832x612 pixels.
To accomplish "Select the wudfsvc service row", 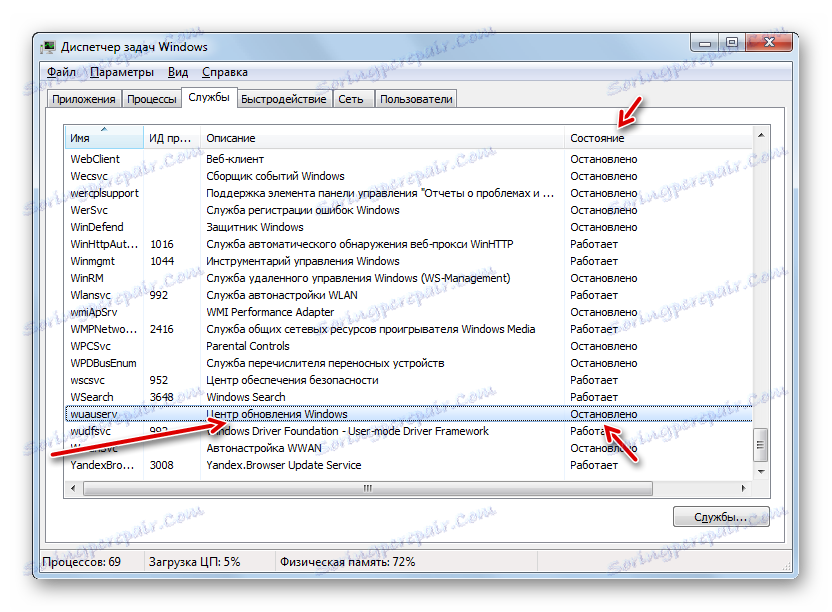I will coord(409,430).
